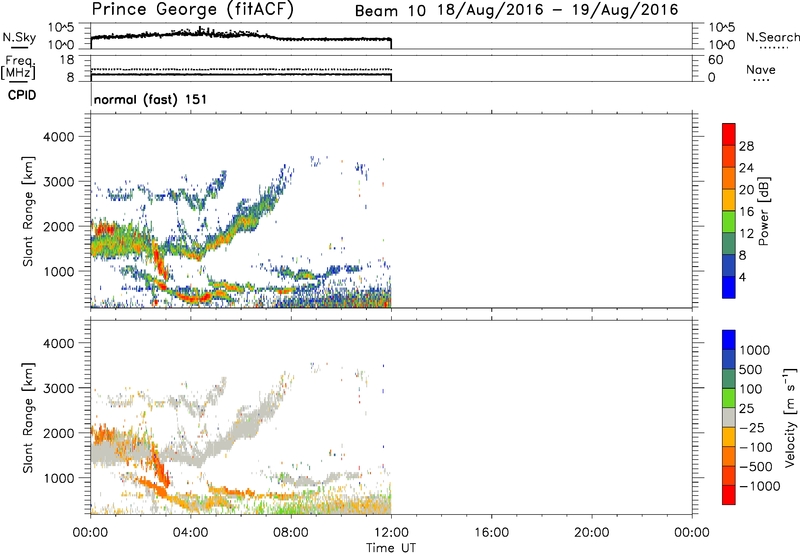Click the '08:00' time tick label
Viewport: 800px width, 554px height.
click(291, 533)
